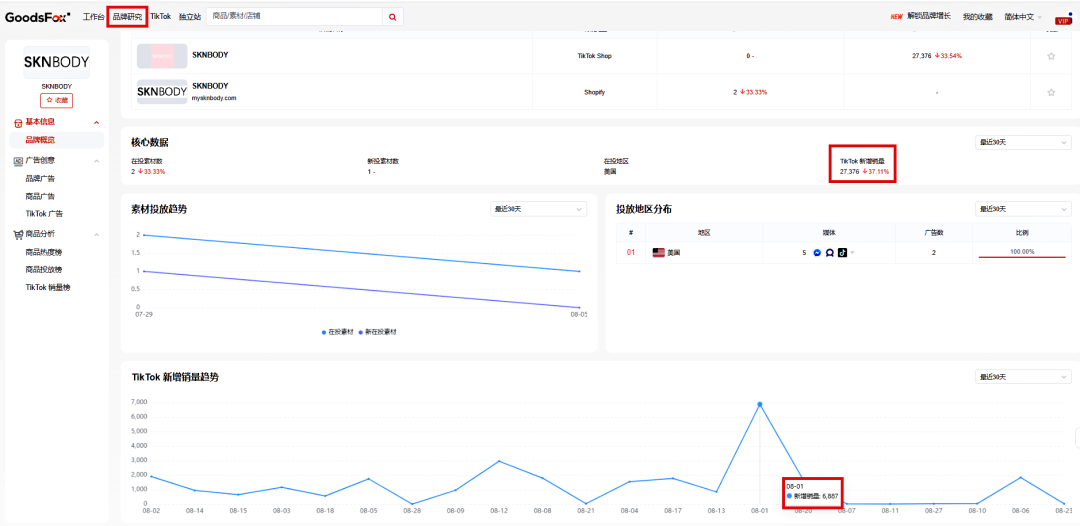Viewport: 1080px width, 526px height.
Task: Open TikTok in top navigation
Action: (160, 16)
